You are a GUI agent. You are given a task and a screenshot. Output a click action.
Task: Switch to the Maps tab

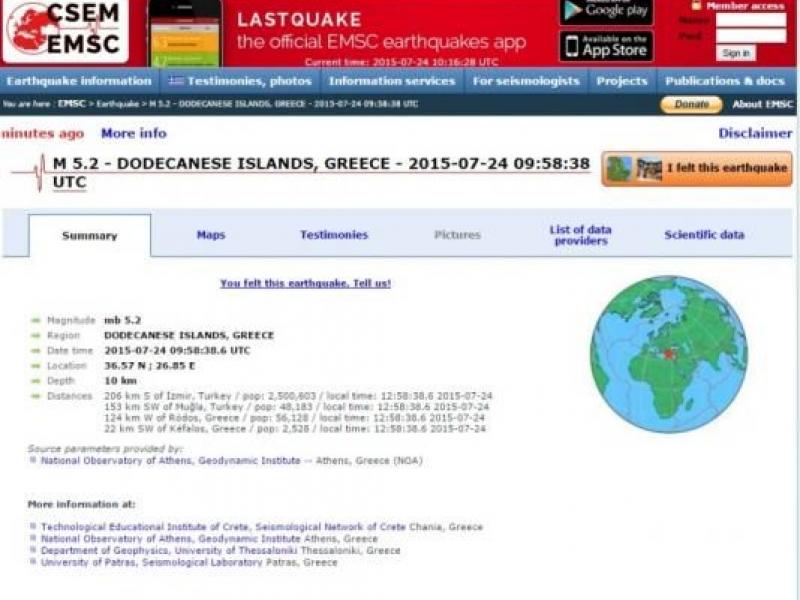[x=211, y=235]
